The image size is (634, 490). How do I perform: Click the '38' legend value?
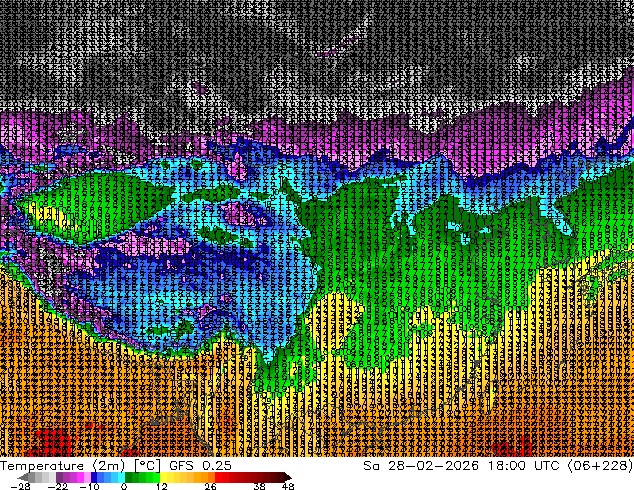pyautogui.click(x=260, y=486)
